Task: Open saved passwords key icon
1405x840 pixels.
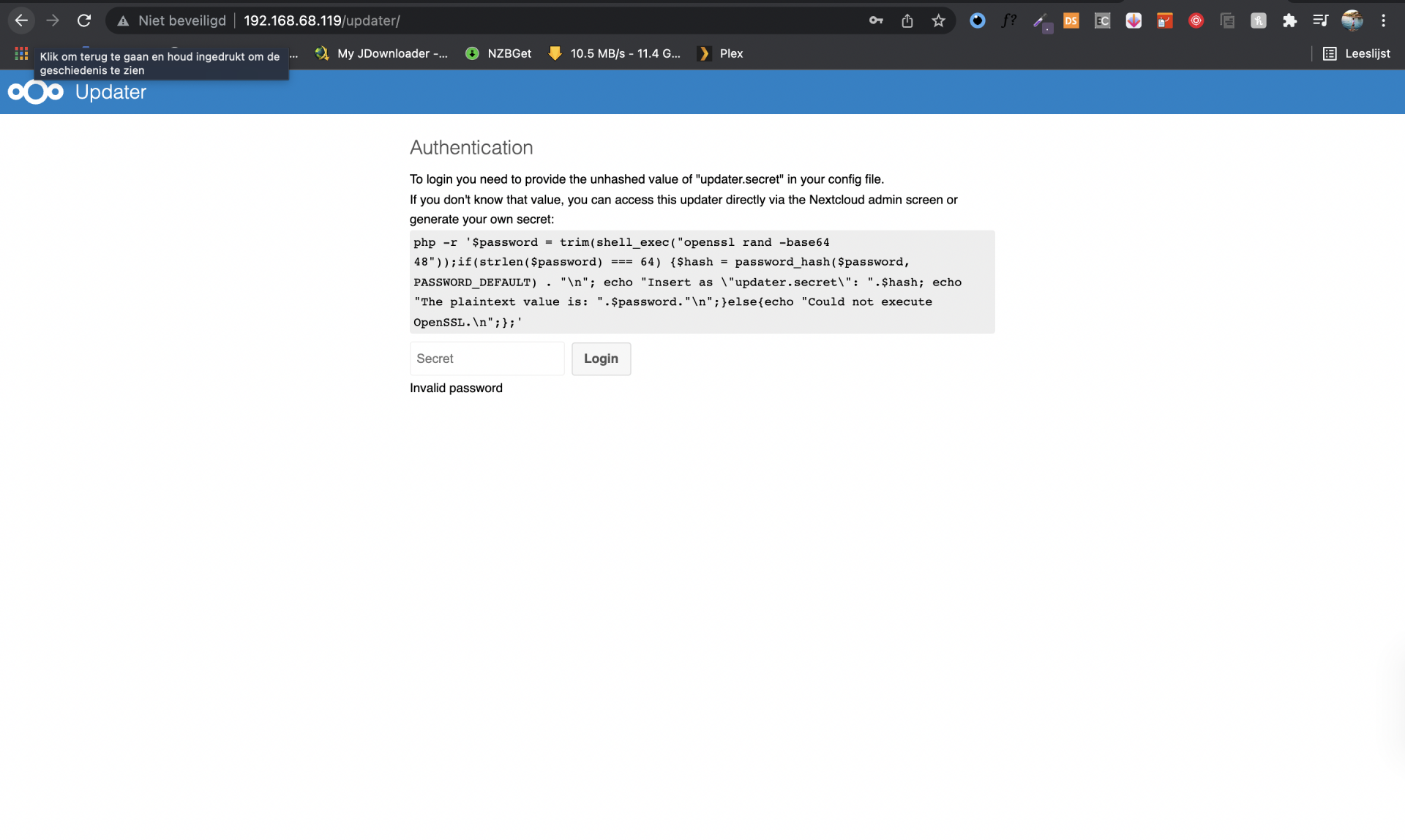Action: (x=876, y=20)
